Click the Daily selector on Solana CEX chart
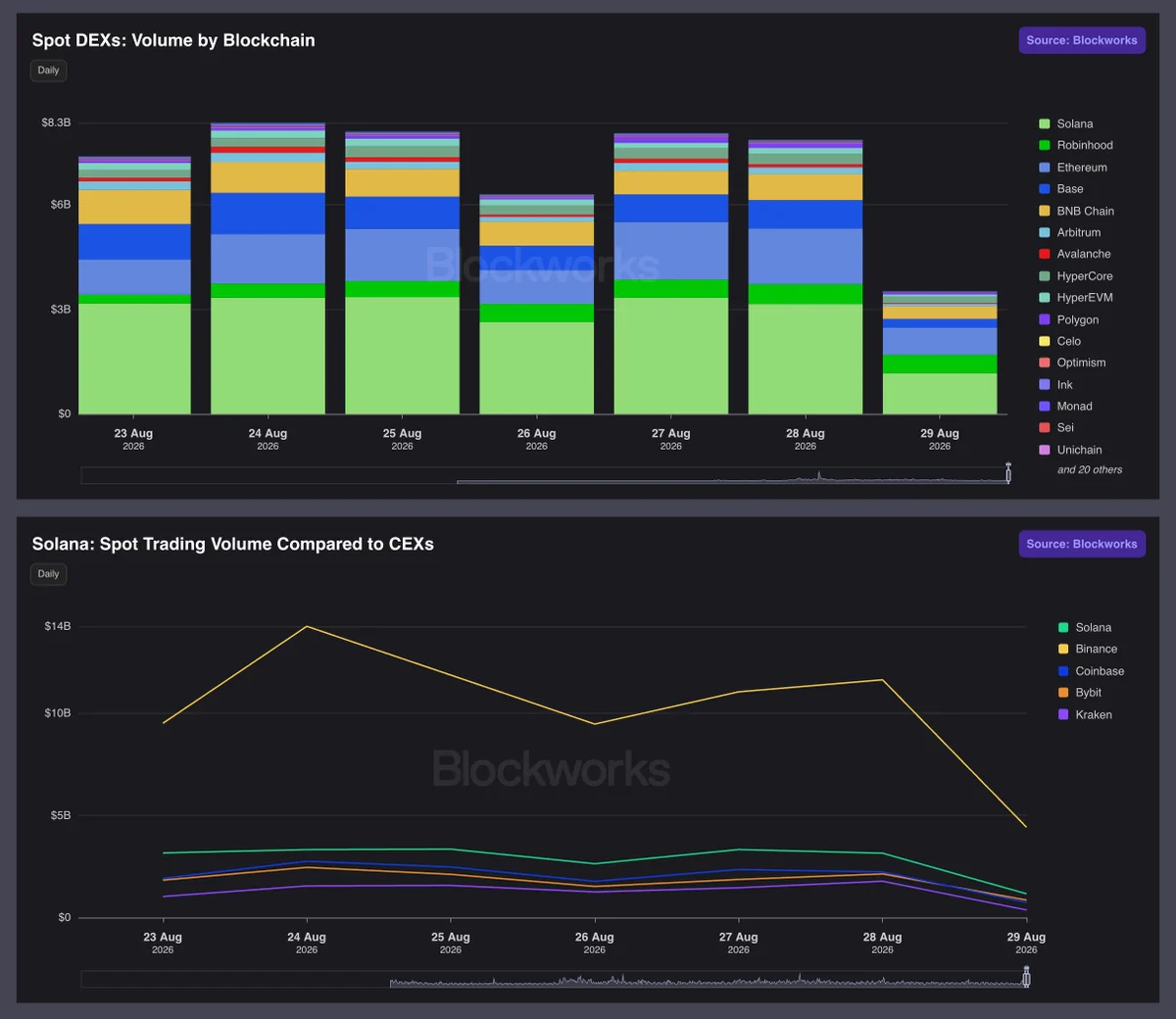 click(x=48, y=574)
